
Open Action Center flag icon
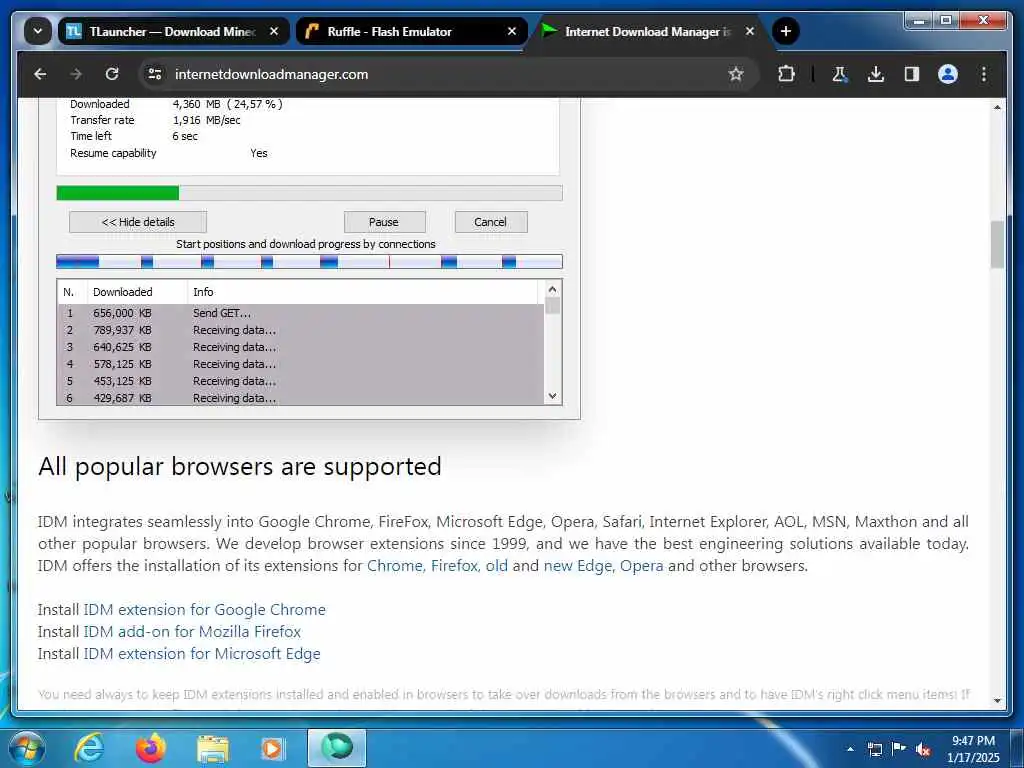pos(899,749)
